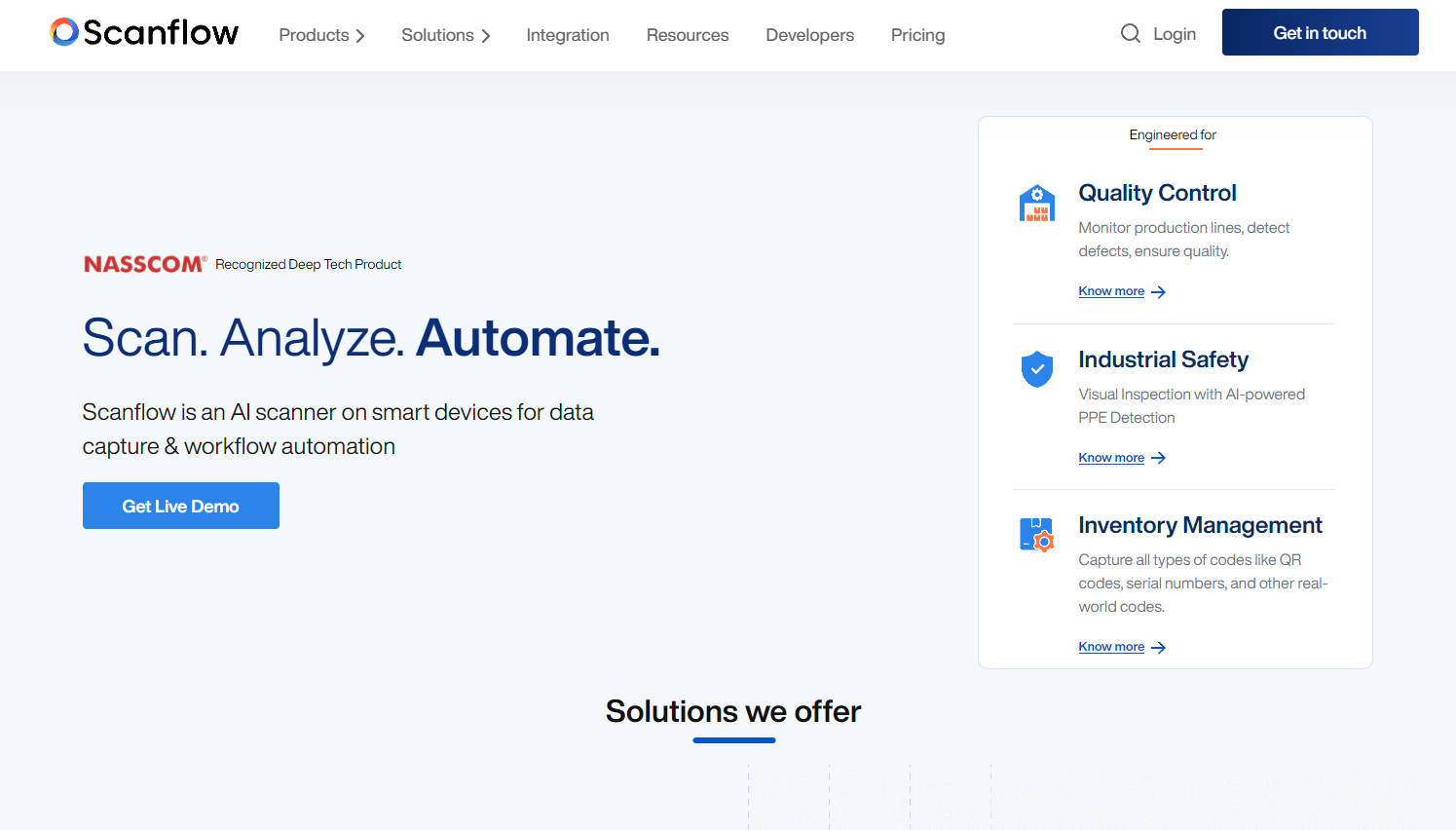The image size is (1456, 830).
Task: Open the search magnifier icon
Action: 1130,34
